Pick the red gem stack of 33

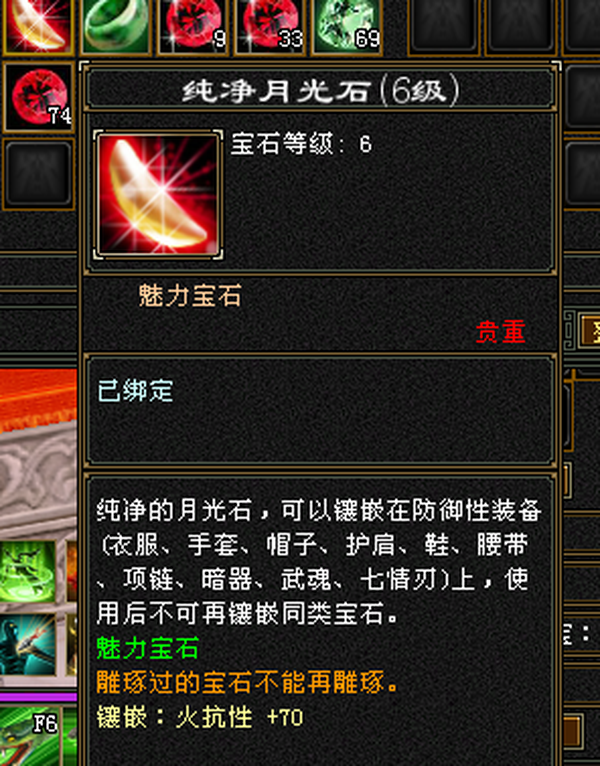pyautogui.click(x=270, y=25)
